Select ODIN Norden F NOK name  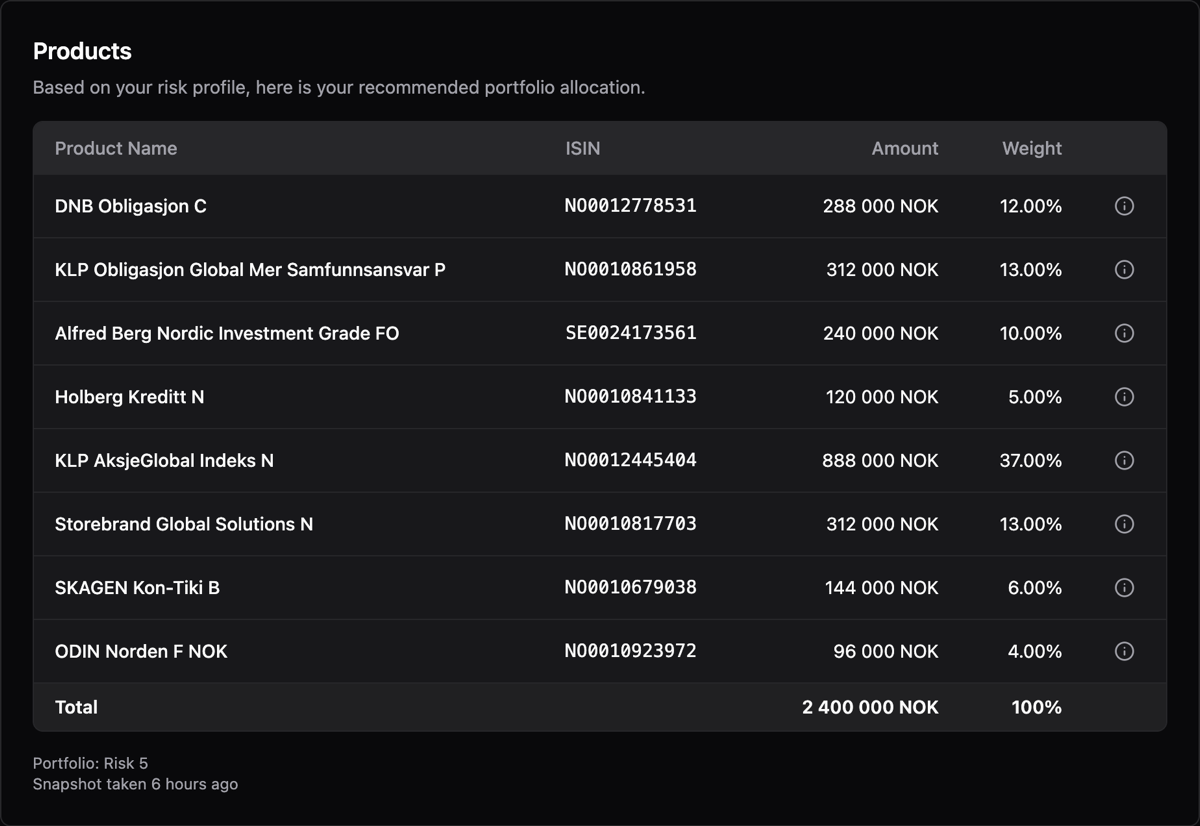141,651
